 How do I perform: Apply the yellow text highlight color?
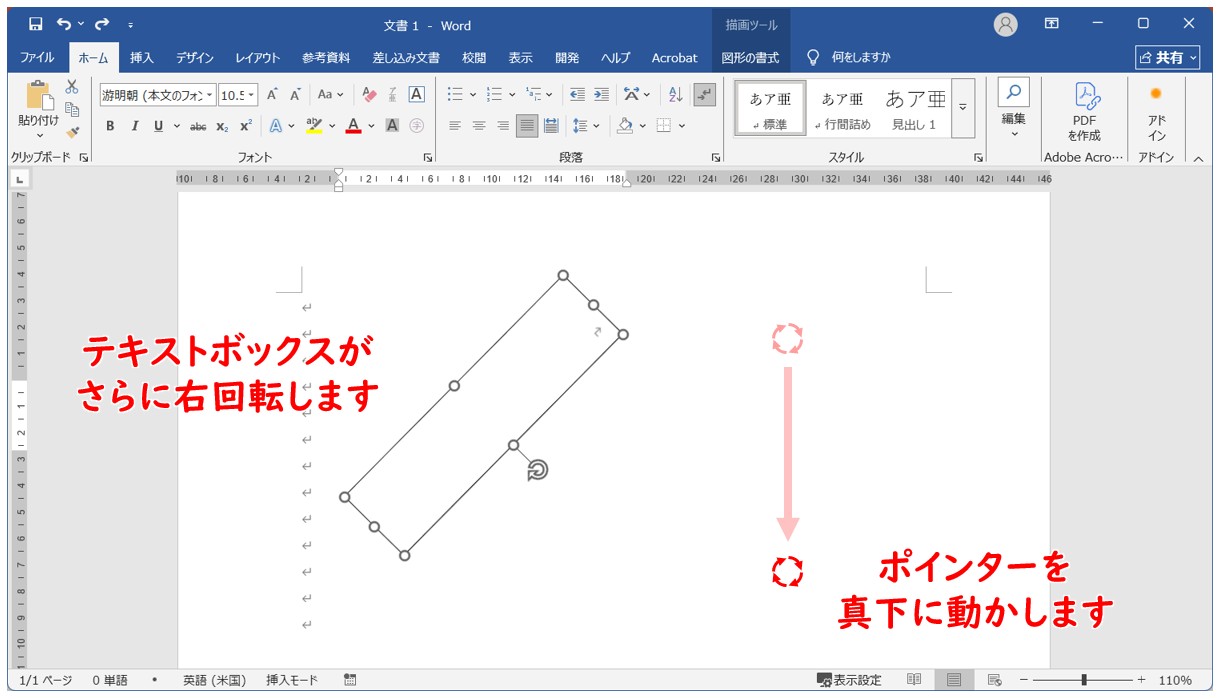pos(313,126)
